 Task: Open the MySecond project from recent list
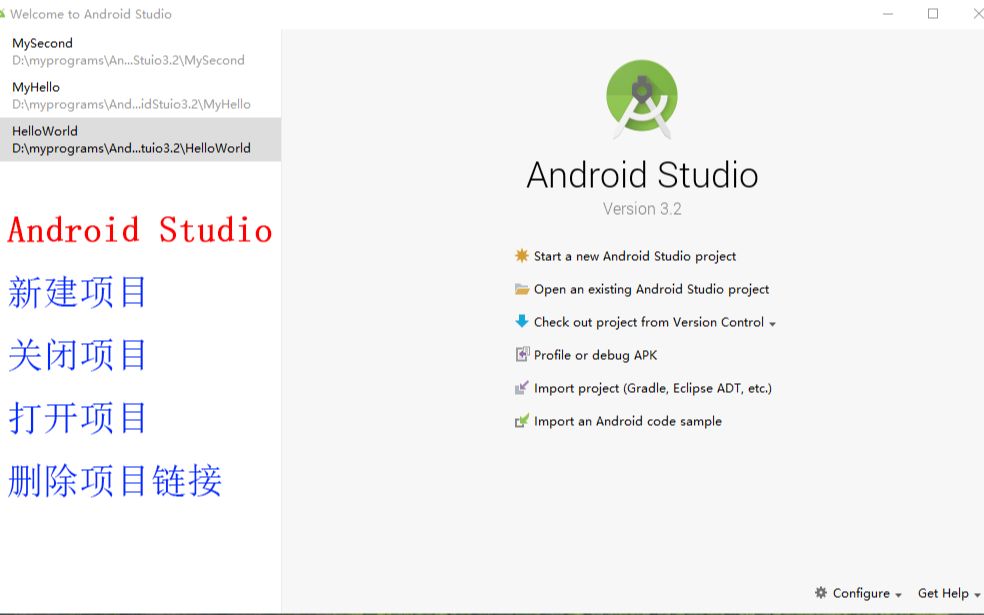(x=140, y=51)
